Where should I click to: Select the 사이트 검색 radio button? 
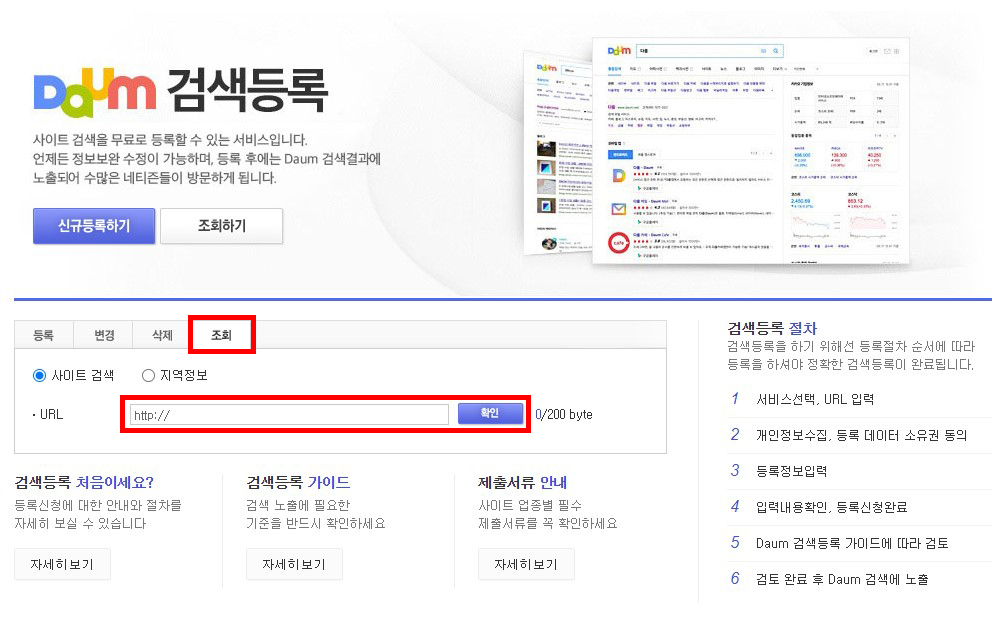[40, 375]
